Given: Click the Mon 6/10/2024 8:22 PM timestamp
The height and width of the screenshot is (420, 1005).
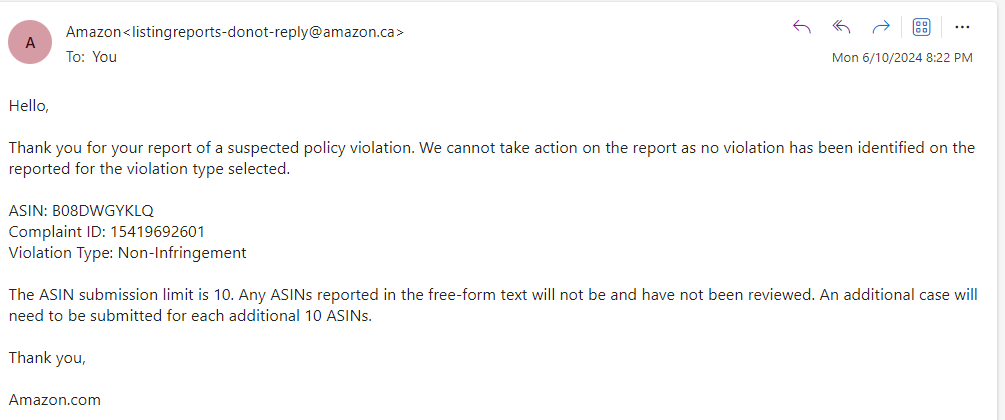Looking at the screenshot, I should point(902,58).
